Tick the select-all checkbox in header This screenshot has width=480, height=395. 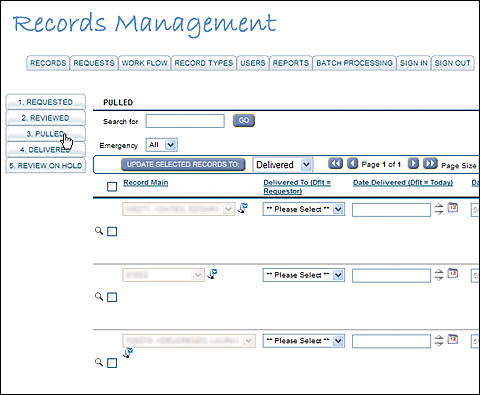point(112,187)
